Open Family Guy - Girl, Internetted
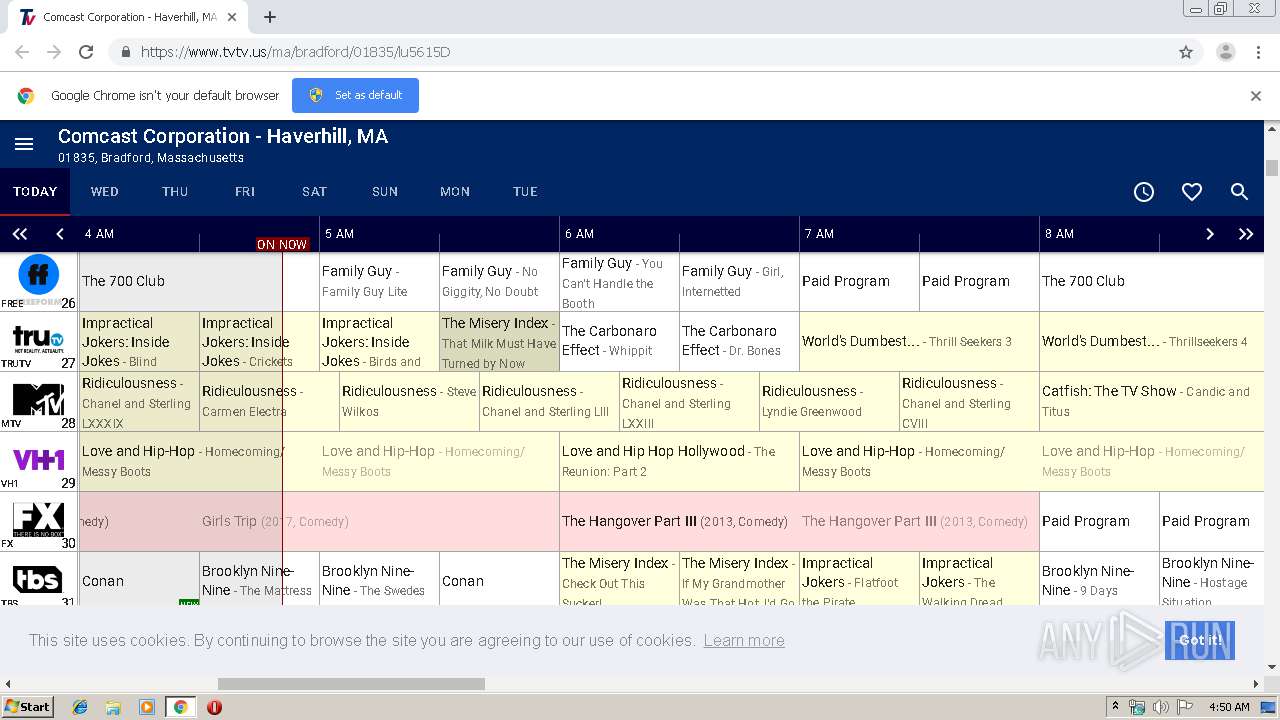The image size is (1280, 720). coord(739,281)
